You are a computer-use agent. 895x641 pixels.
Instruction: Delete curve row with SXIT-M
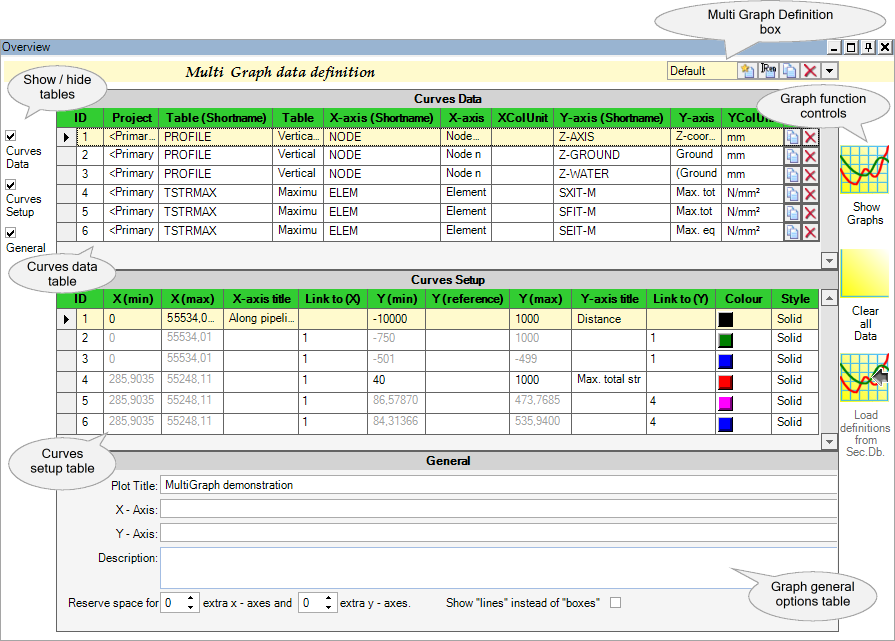pyautogui.click(x=810, y=193)
